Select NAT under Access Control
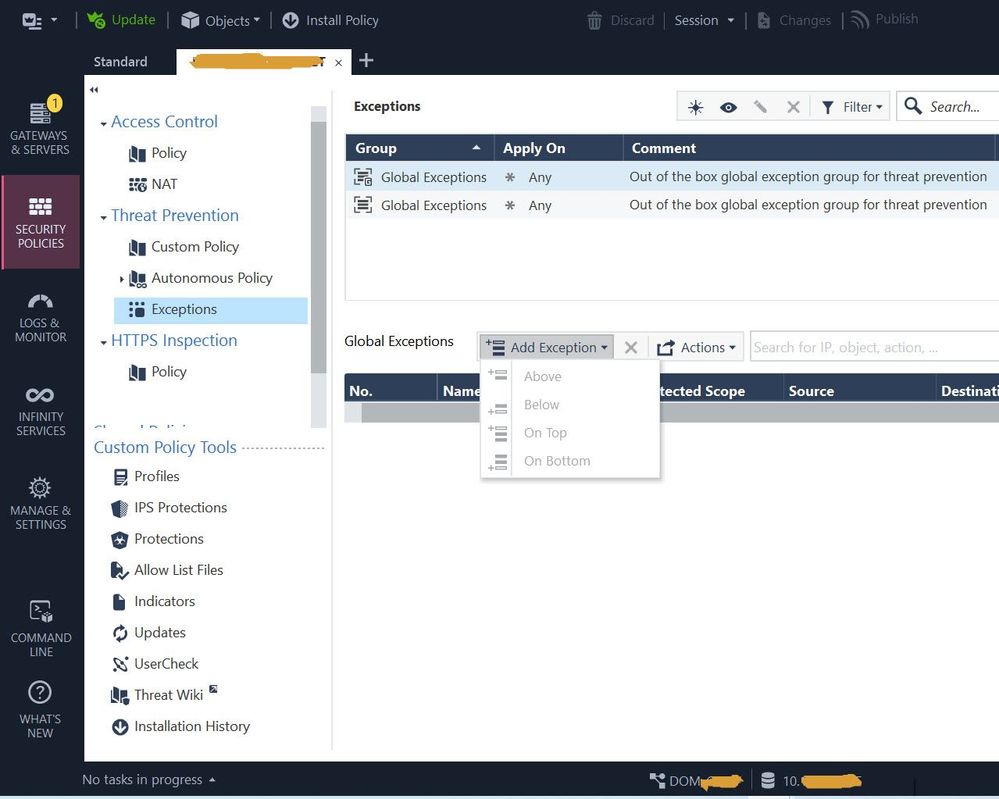 coord(164,184)
